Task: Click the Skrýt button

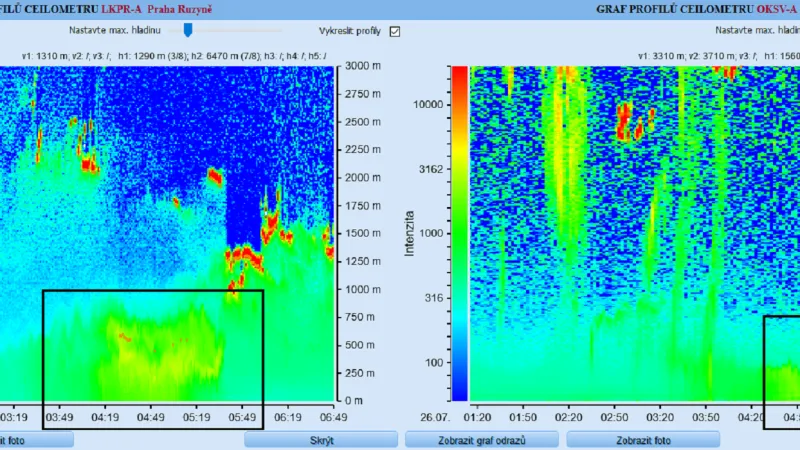Action: [x=321, y=440]
